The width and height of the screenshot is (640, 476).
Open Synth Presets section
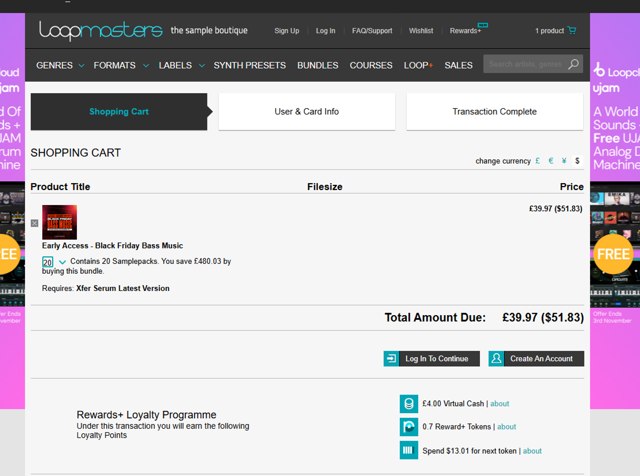pyautogui.click(x=249, y=65)
